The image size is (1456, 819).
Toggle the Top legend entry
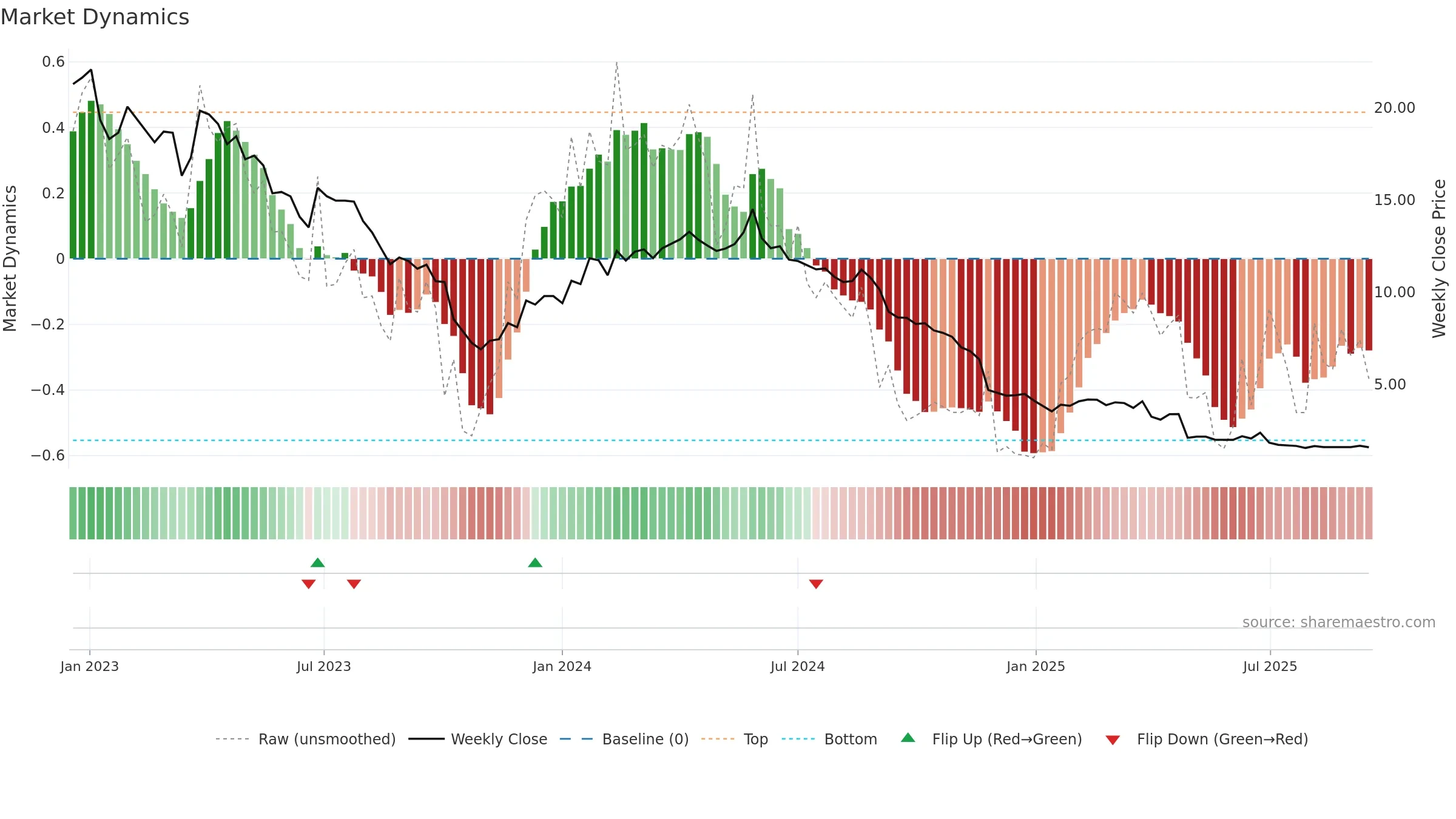734,739
